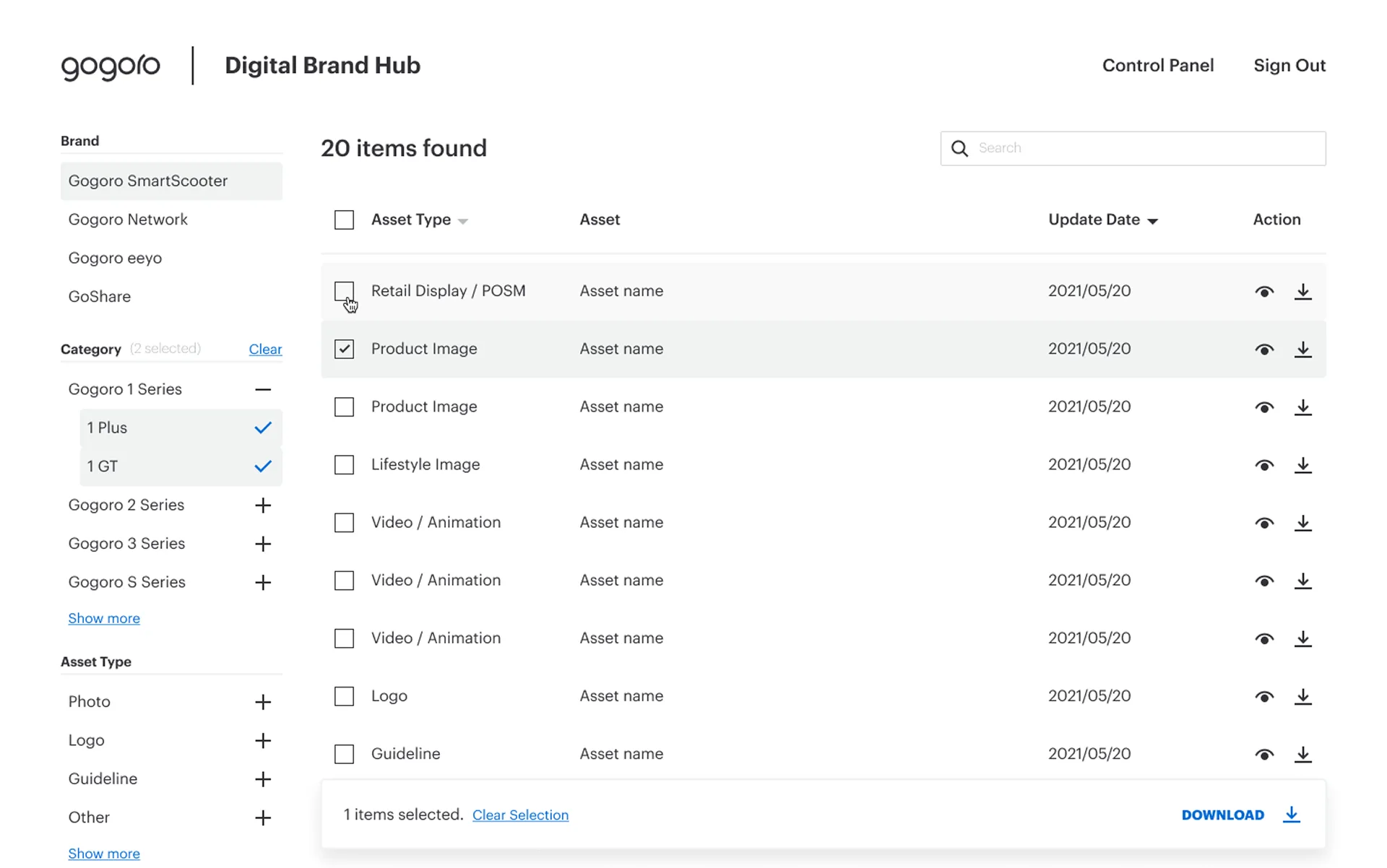Select Gogoro Network brand
This screenshot has height=868, width=1387.
[x=128, y=220]
